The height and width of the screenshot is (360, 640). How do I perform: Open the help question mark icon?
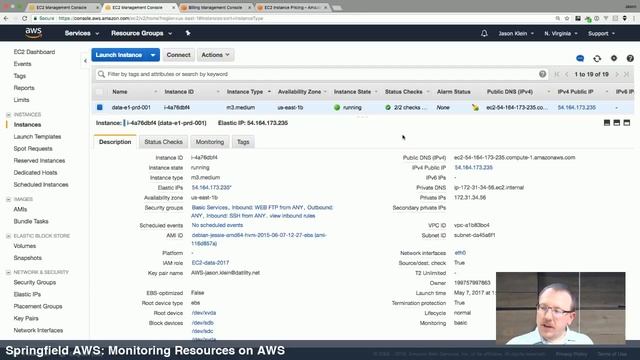click(x=630, y=58)
